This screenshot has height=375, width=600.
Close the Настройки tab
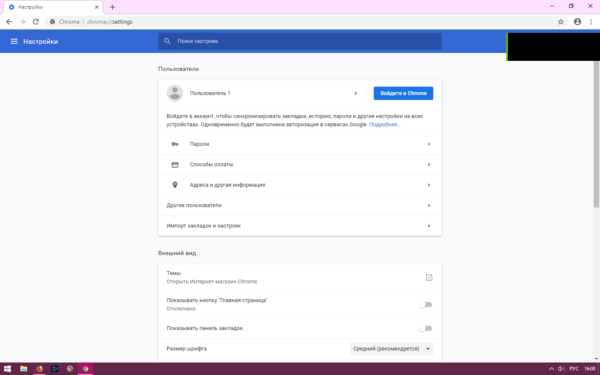(x=97, y=7)
